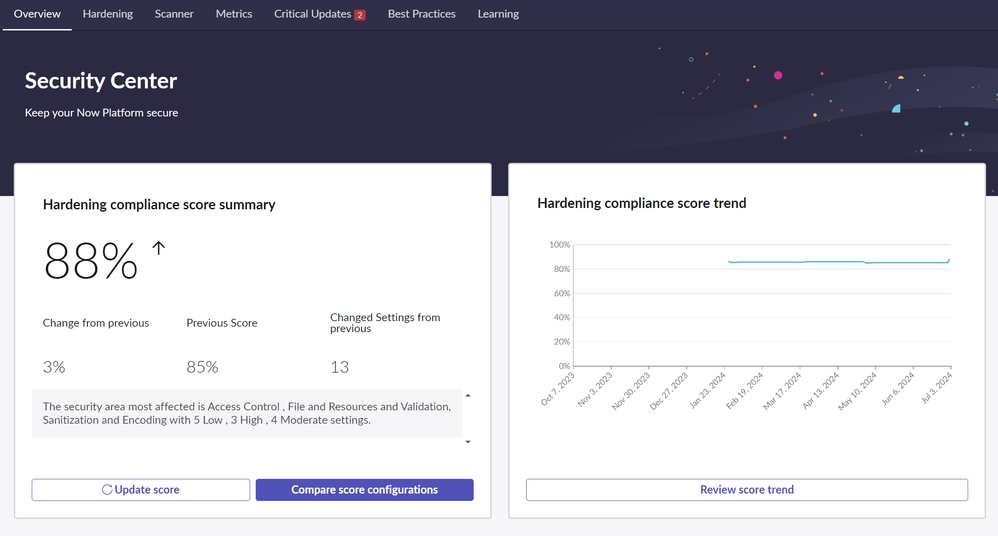Switch to the Hardening tab
The image size is (998, 536).
(x=108, y=14)
